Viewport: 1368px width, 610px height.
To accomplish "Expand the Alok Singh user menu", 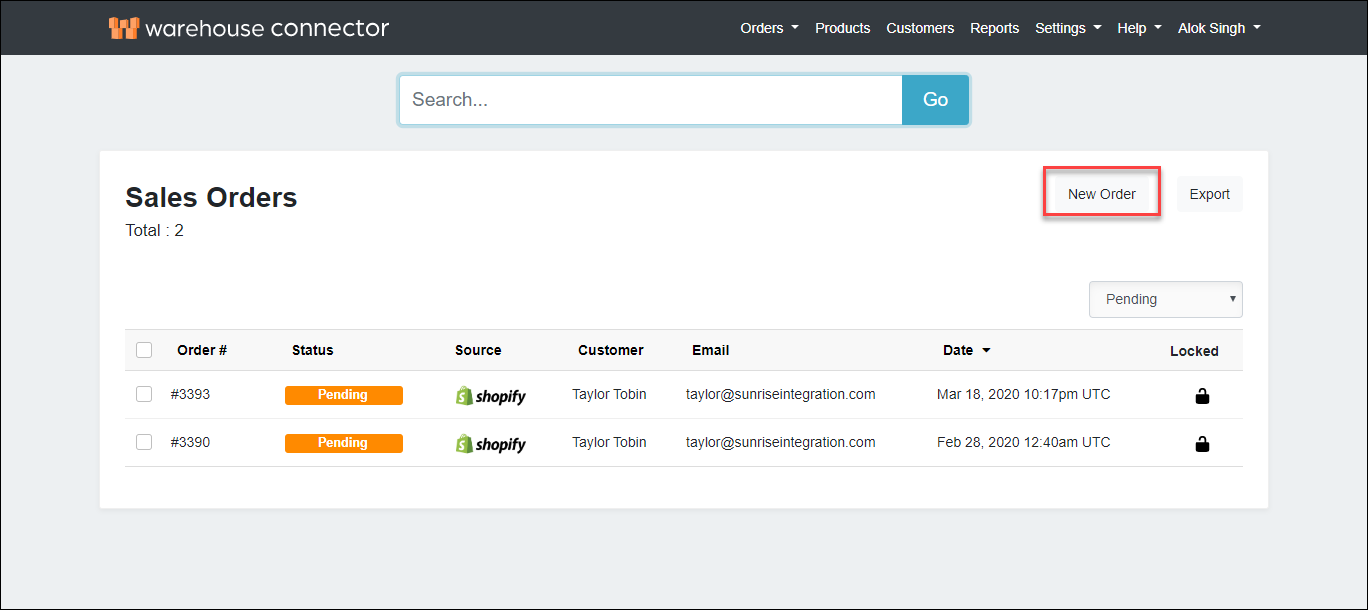I will (x=1218, y=28).
